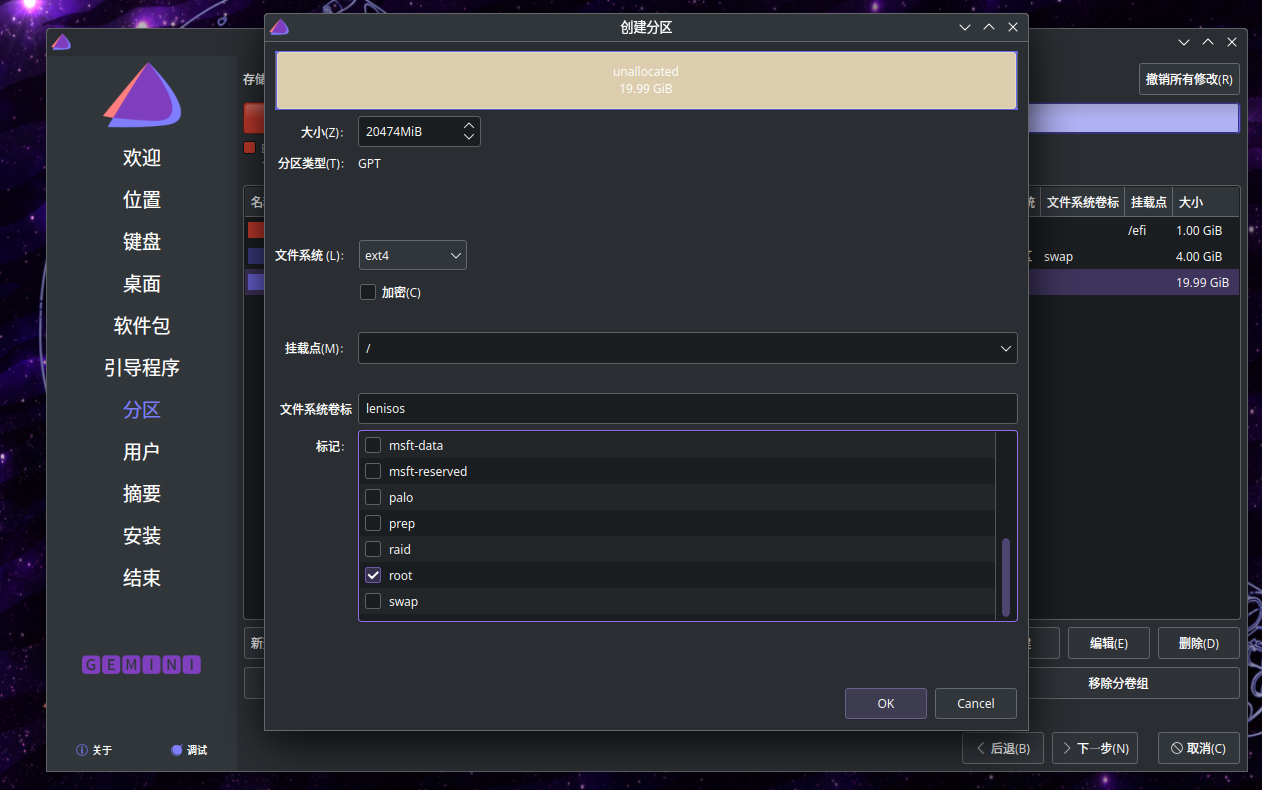Check the swap flag
The width and height of the screenshot is (1262, 790).
point(373,601)
